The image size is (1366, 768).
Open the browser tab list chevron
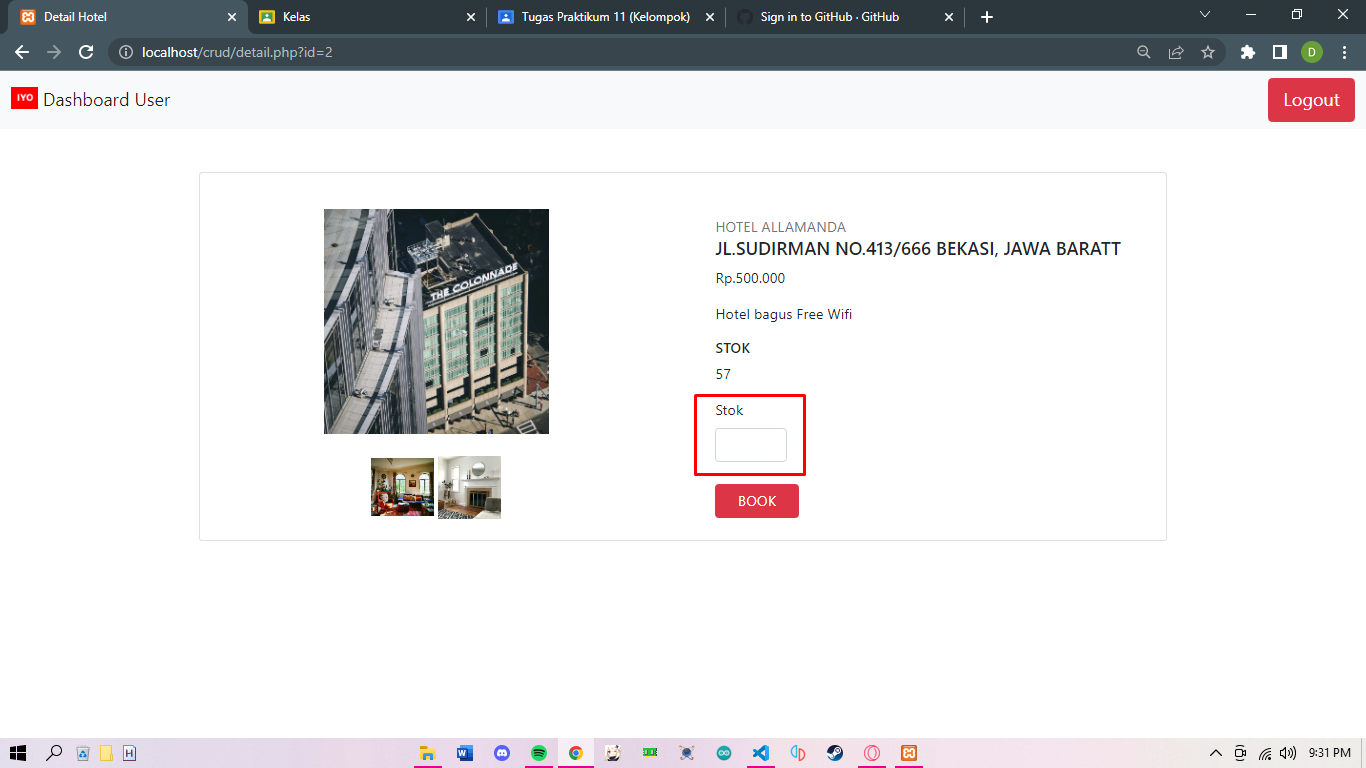[1205, 16]
